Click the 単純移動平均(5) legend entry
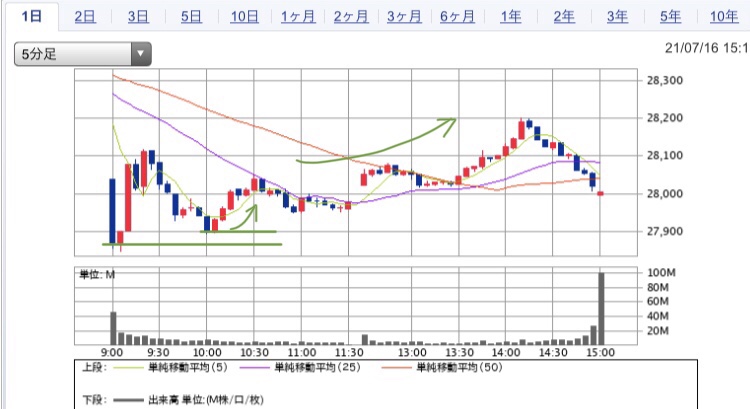750x409 pixels. tap(171, 367)
